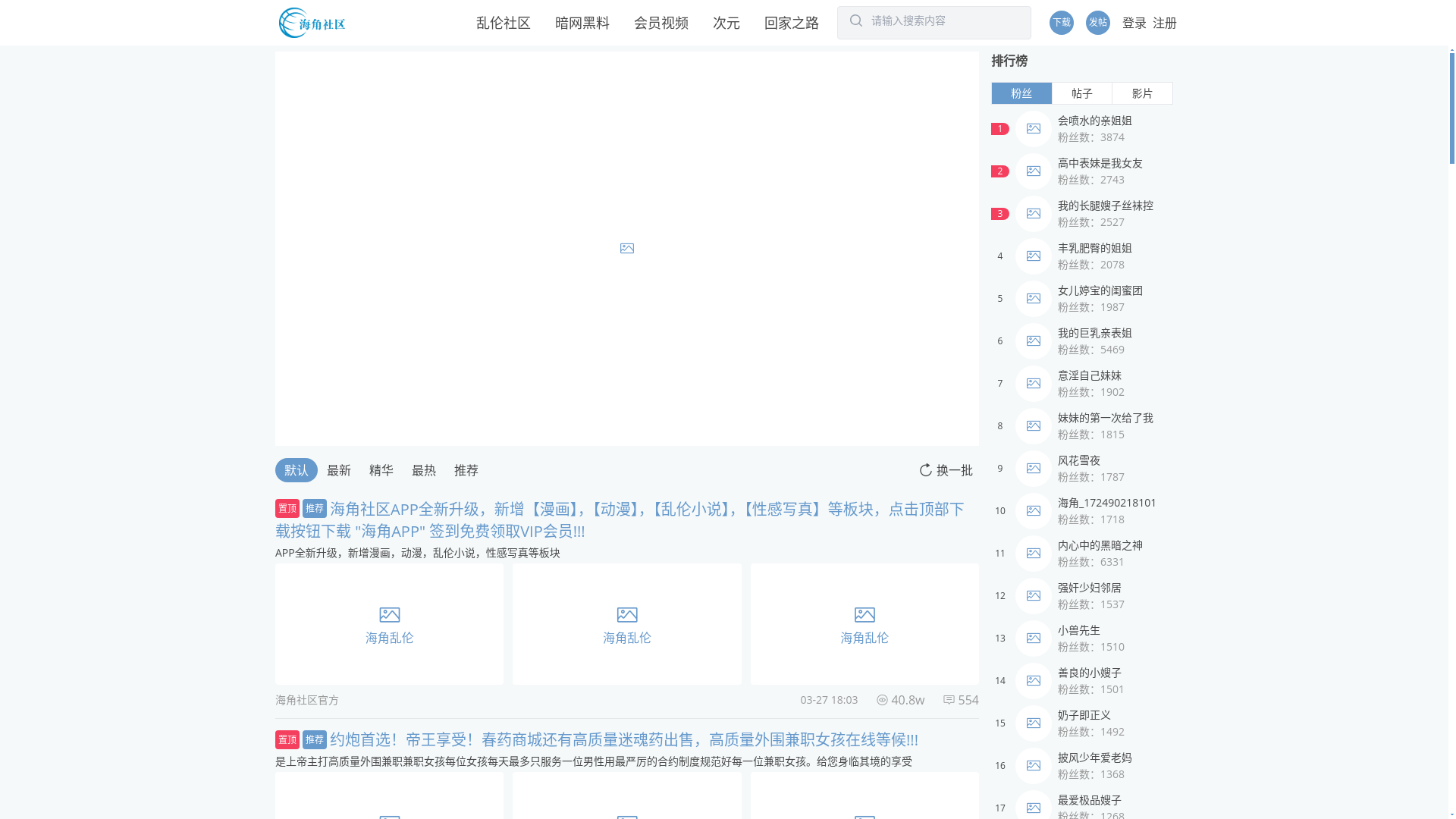1456x819 pixels.
Task: Select the 默认 sort tab
Action: click(x=297, y=470)
